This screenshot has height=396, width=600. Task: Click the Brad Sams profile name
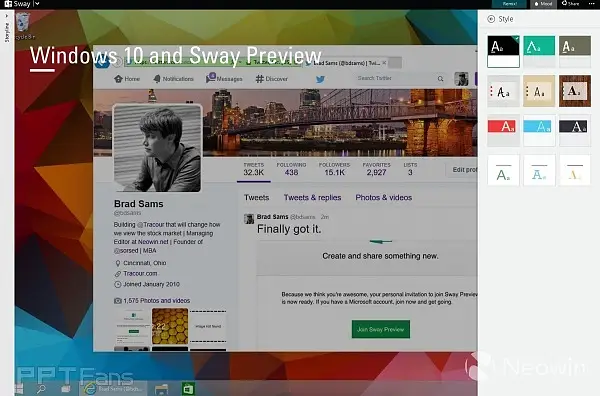click(139, 204)
